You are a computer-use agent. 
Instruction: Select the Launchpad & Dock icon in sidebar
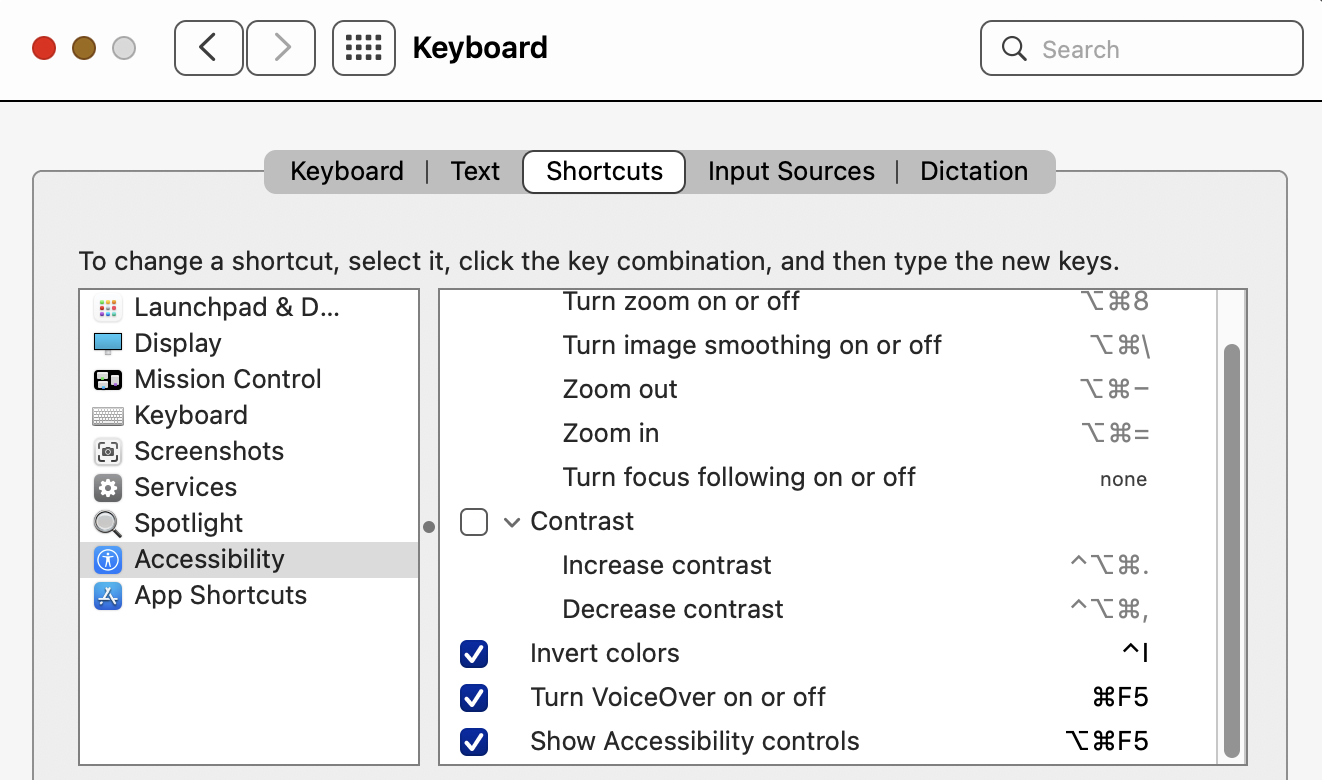tap(107, 308)
